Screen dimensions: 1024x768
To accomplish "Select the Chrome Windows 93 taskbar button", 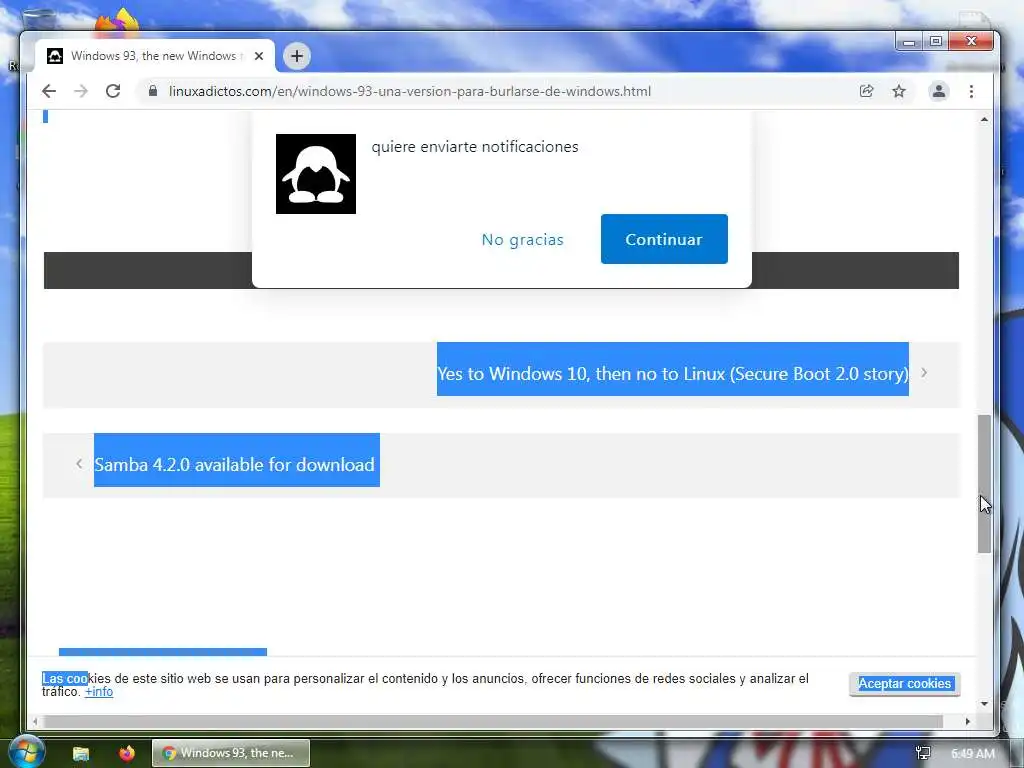I will pos(231,753).
